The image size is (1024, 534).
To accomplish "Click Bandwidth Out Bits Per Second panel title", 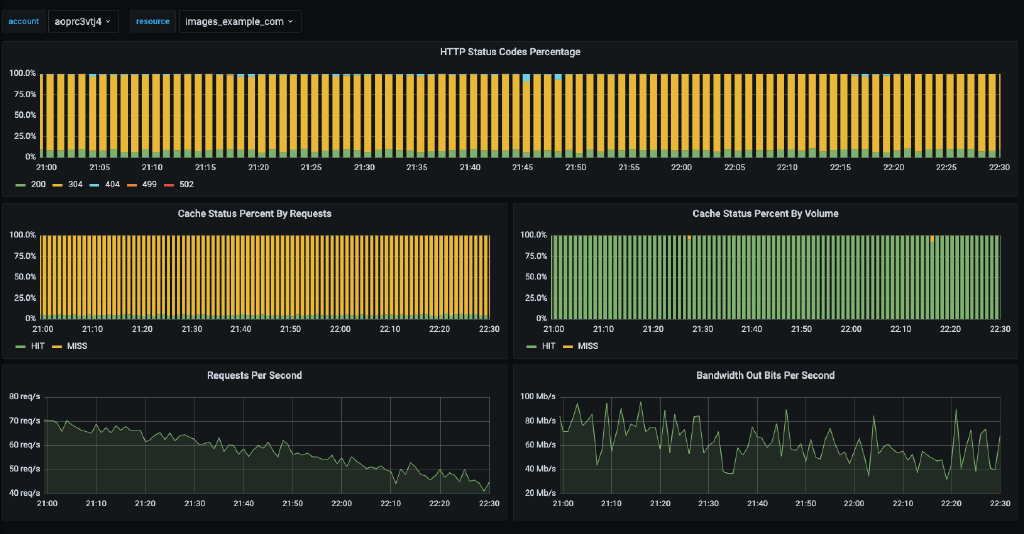I will point(765,375).
